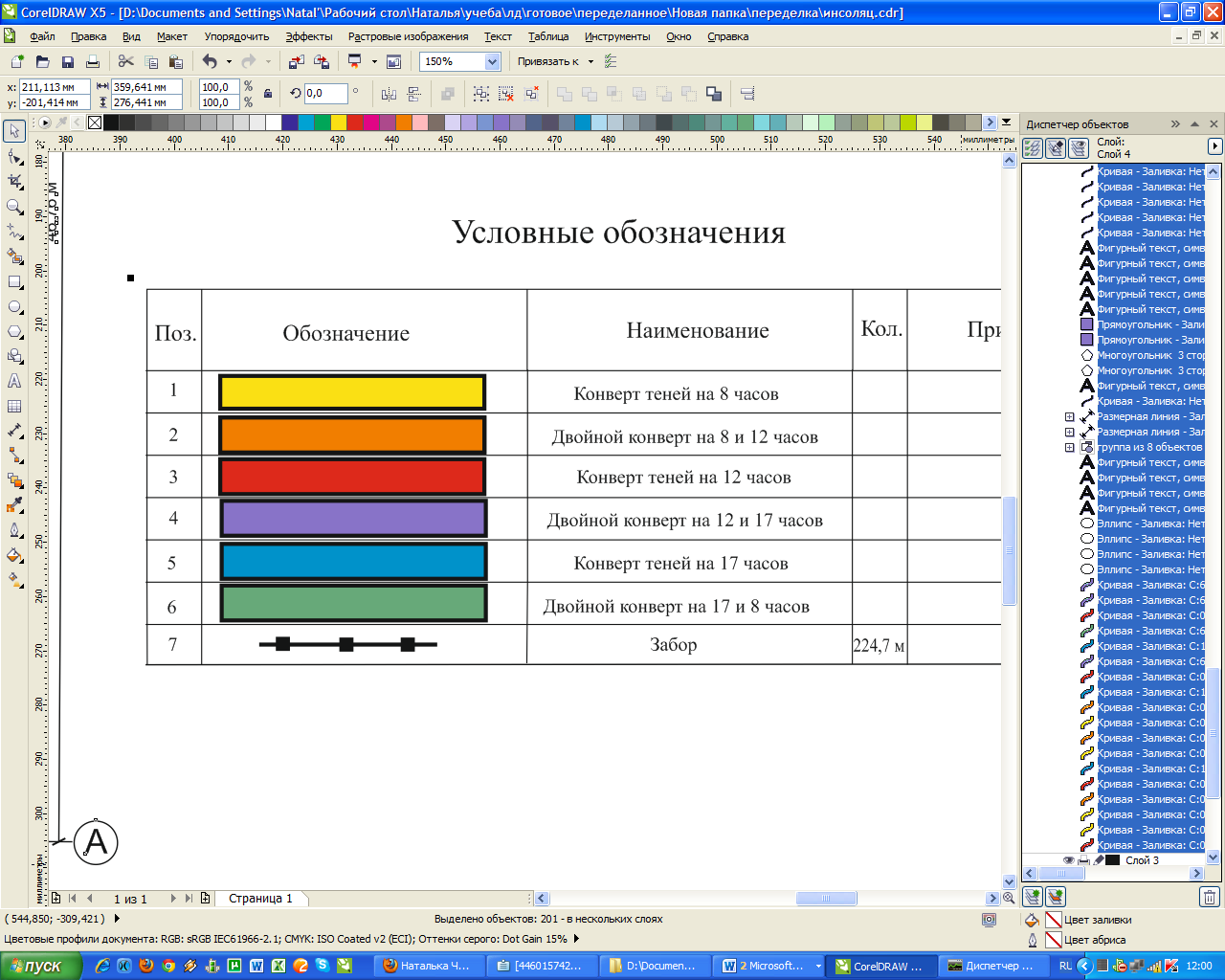The image size is (1225, 980).
Task: Open the Правка menu
Action: tap(88, 36)
